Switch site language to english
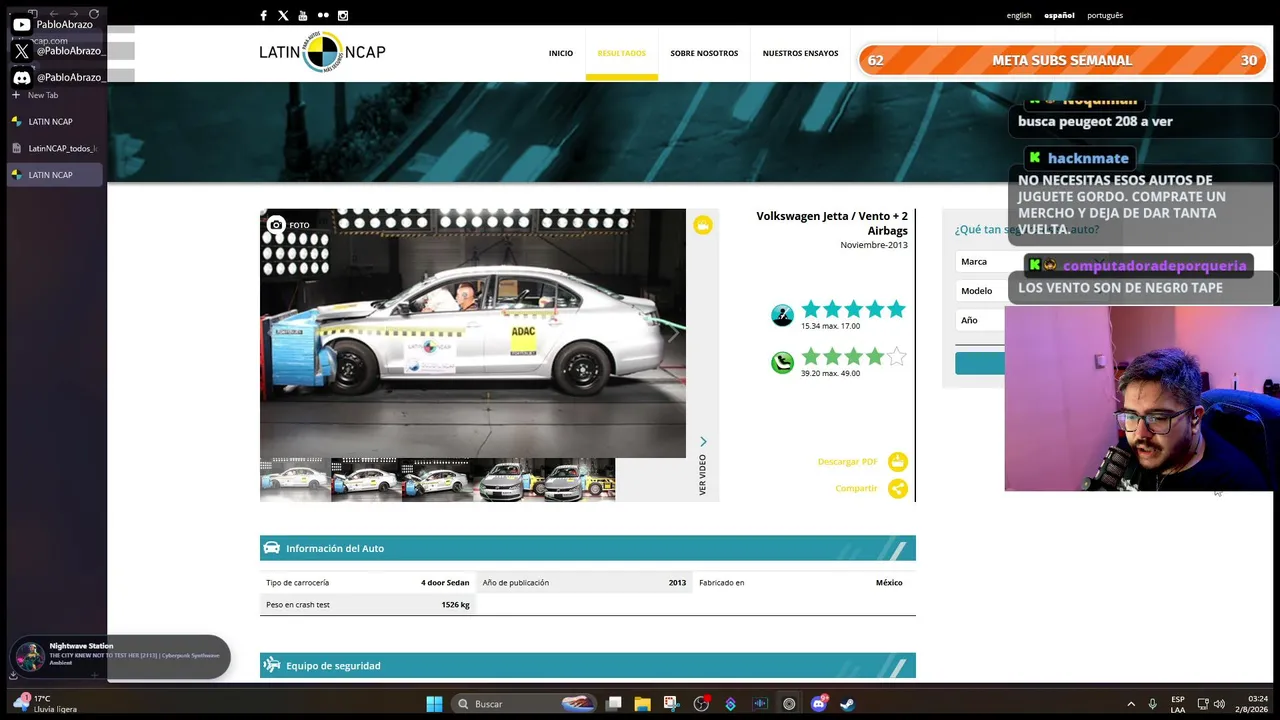 point(1019,15)
